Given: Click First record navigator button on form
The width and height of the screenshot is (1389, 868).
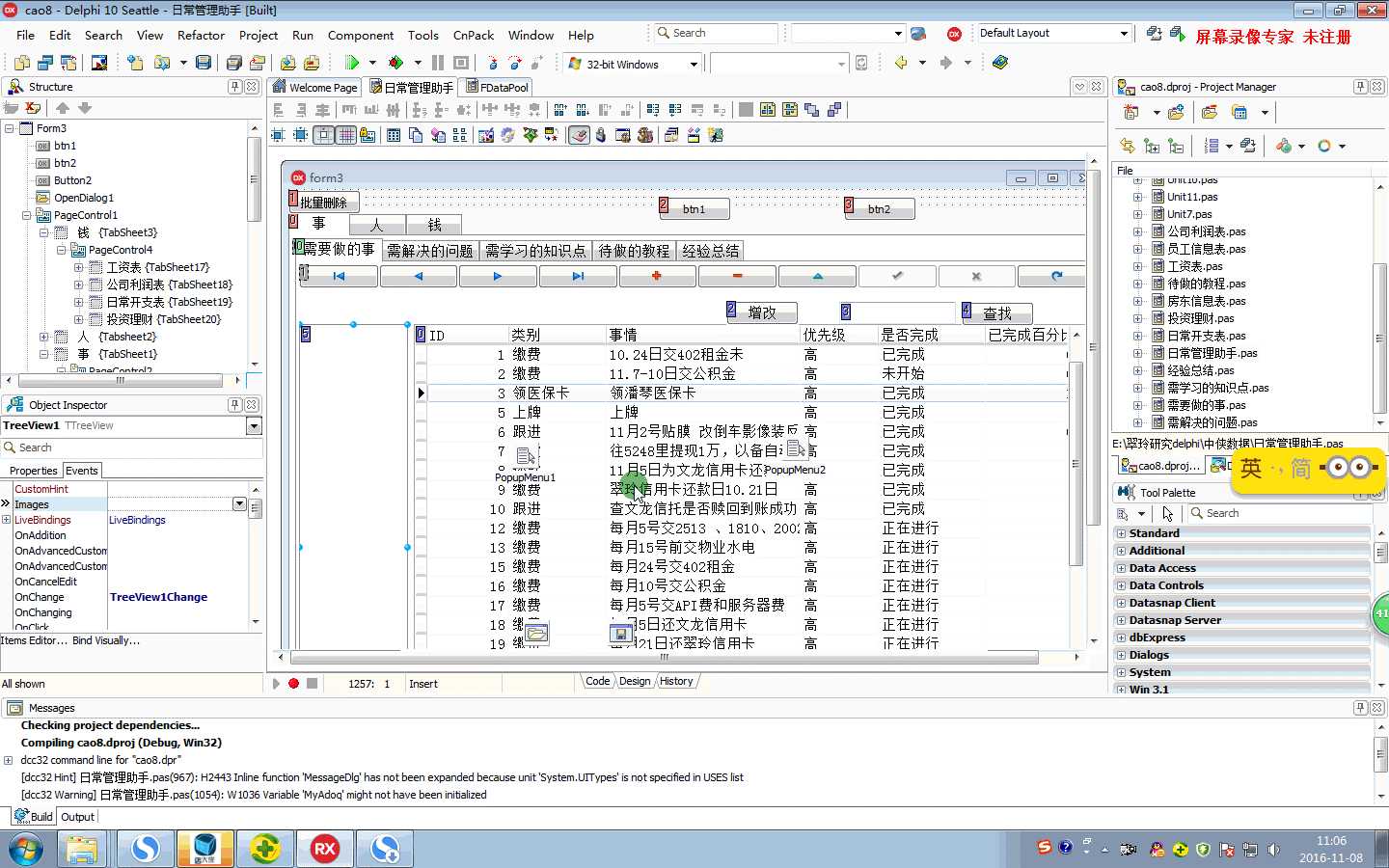Looking at the screenshot, I should point(339,277).
